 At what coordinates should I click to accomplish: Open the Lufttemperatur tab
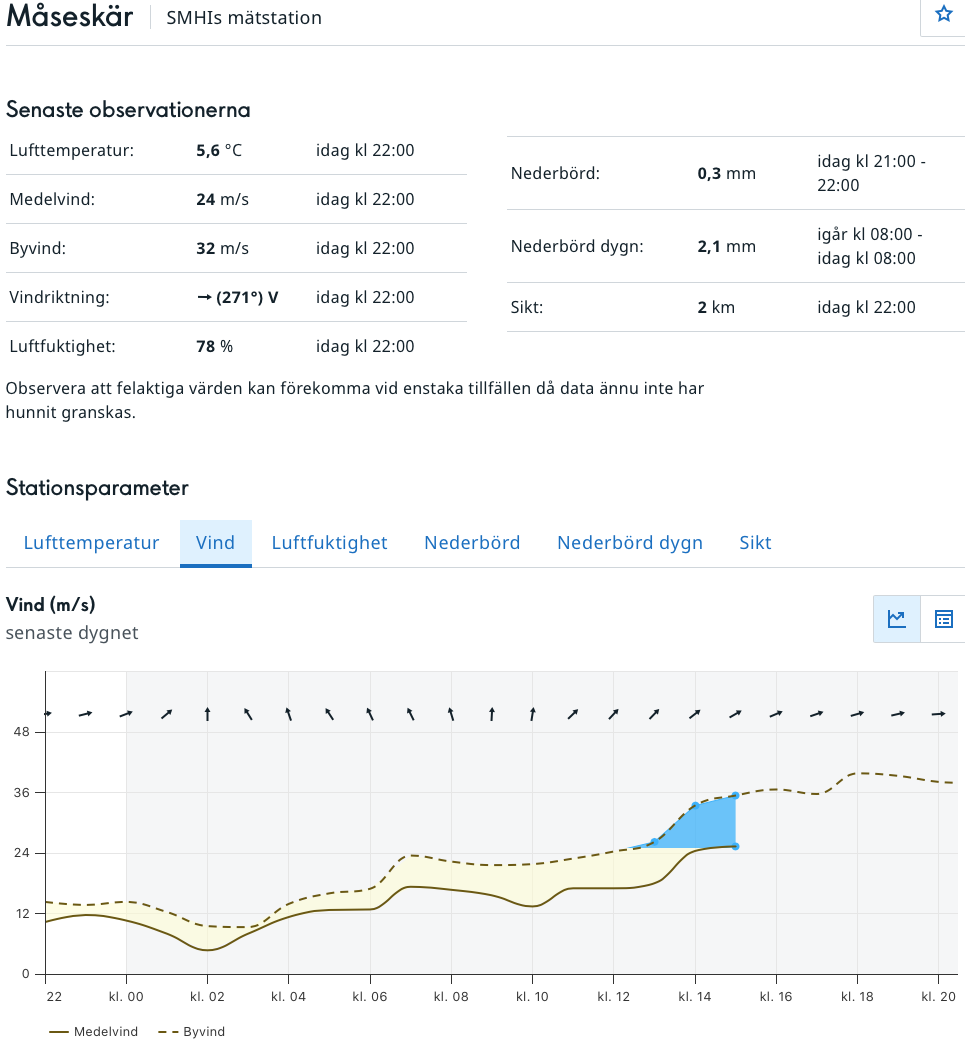coord(91,543)
